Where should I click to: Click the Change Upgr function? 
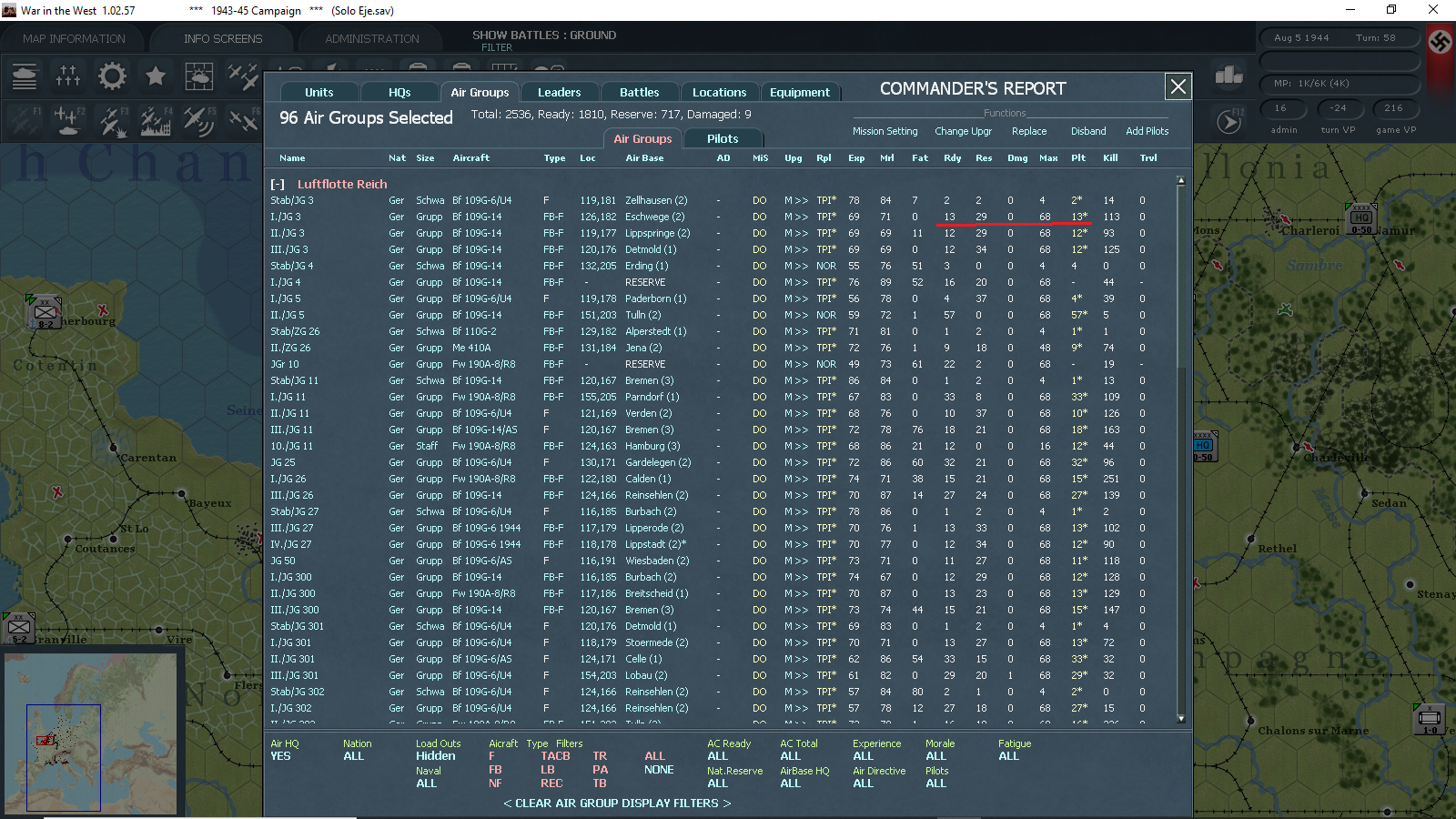(x=963, y=131)
